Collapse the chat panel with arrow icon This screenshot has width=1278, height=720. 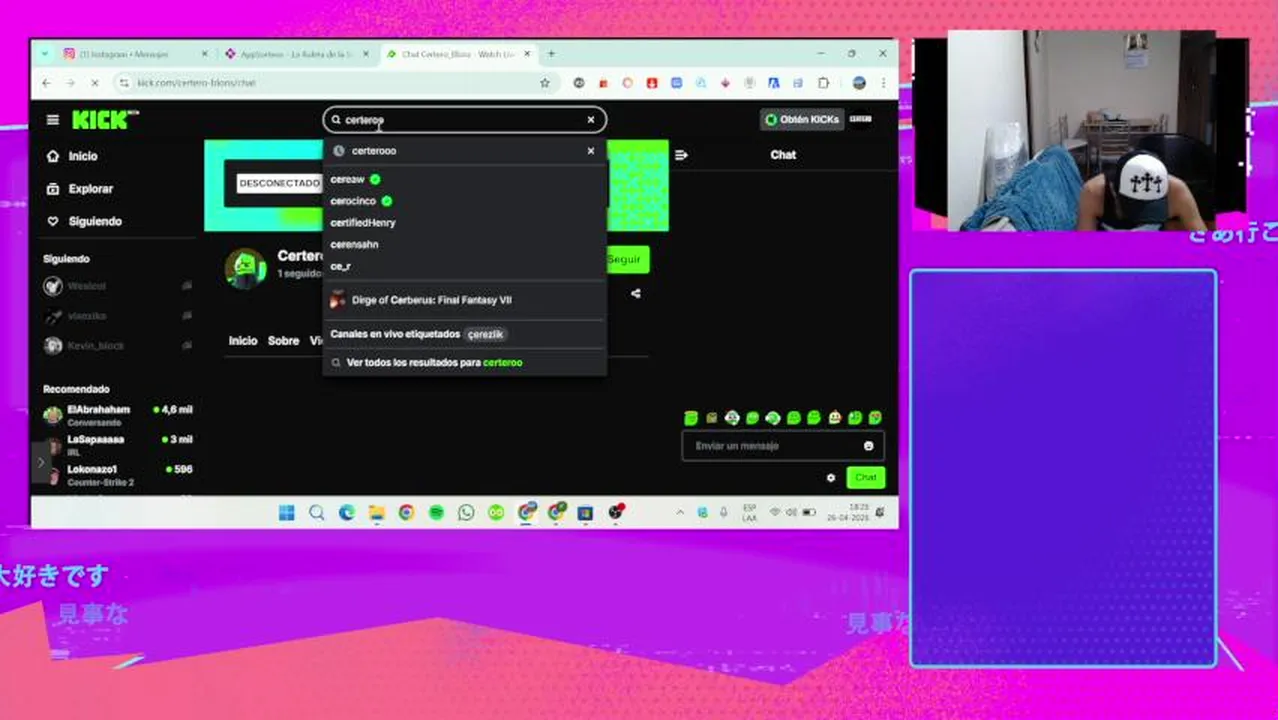[681, 155]
